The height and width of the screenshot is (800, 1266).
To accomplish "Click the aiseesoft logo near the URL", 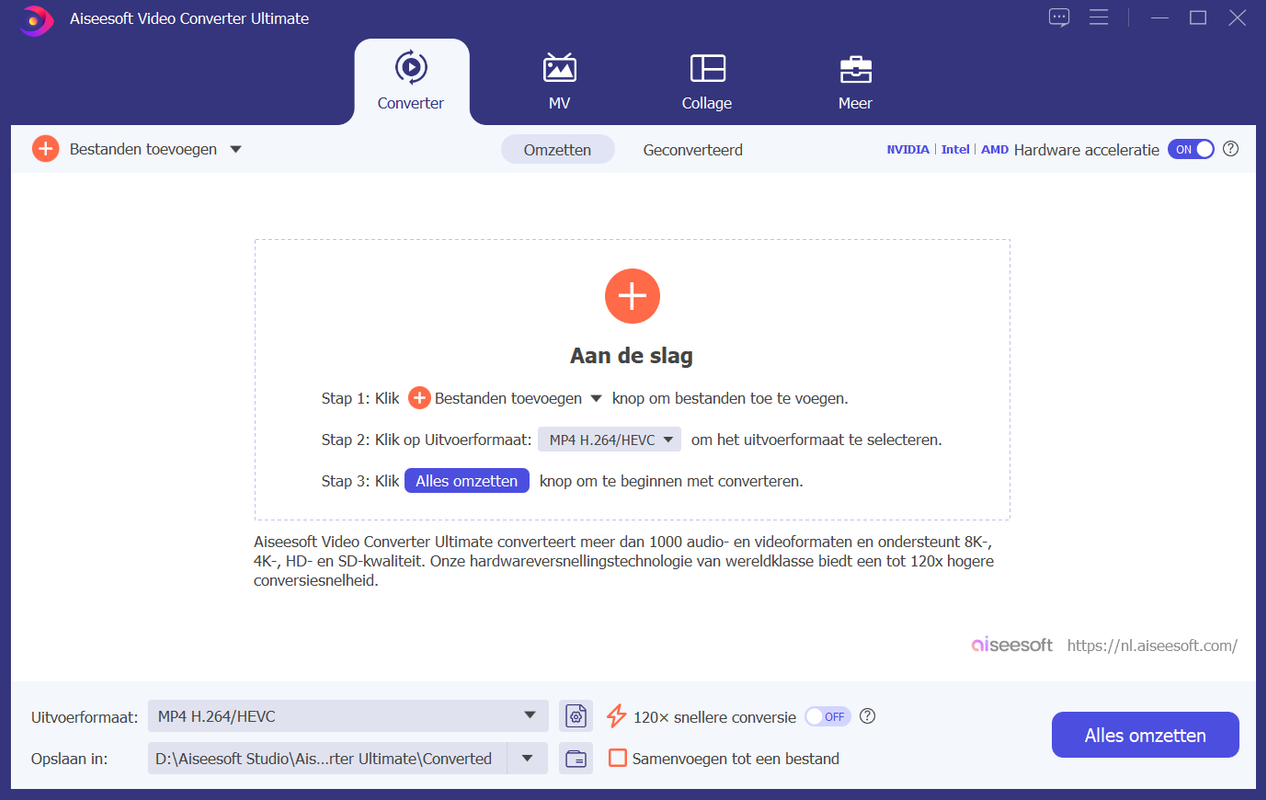I will (x=1012, y=645).
